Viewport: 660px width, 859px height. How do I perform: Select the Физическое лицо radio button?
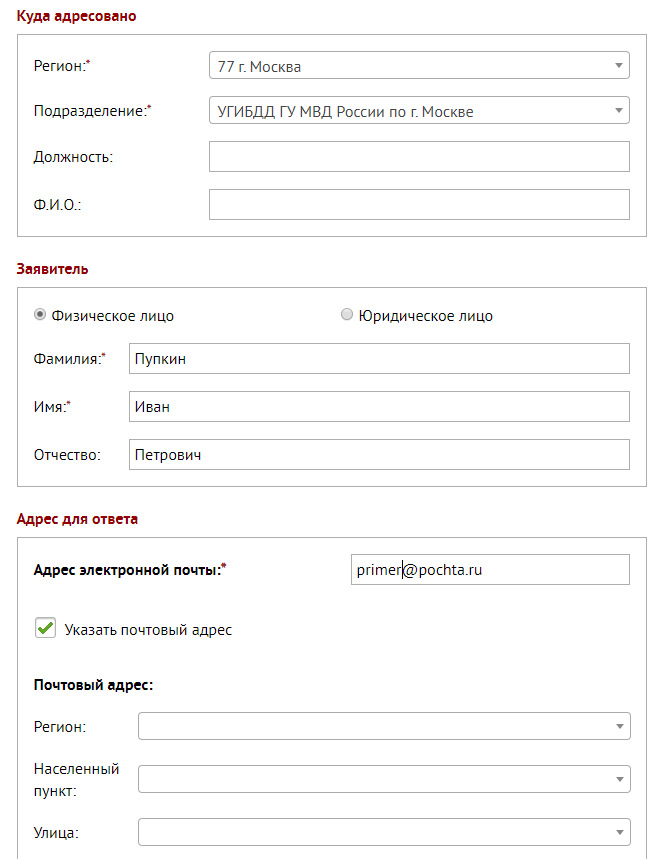click(40, 315)
